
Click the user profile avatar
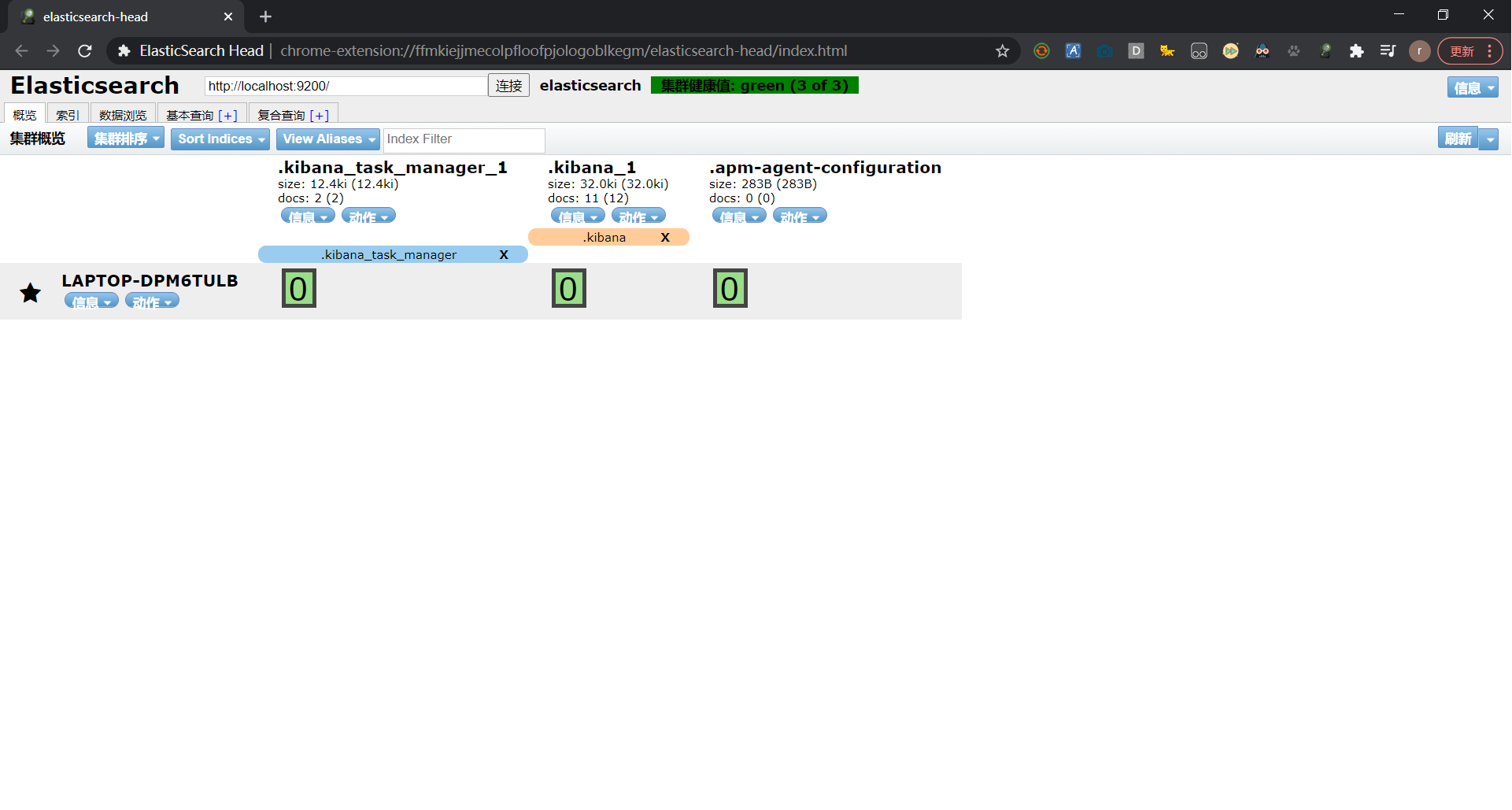[1419, 51]
